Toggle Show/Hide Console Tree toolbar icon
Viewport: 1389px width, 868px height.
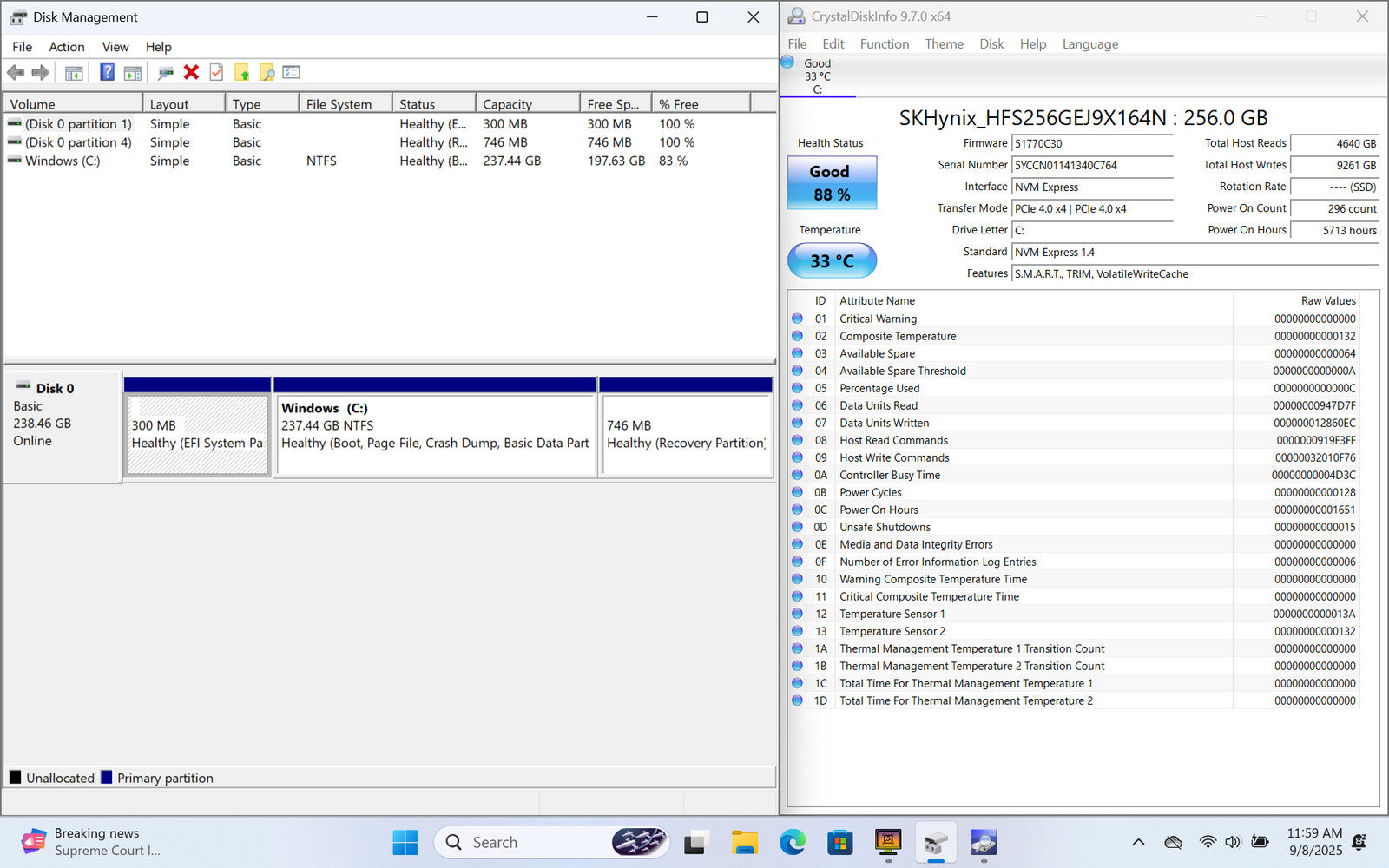74,73
